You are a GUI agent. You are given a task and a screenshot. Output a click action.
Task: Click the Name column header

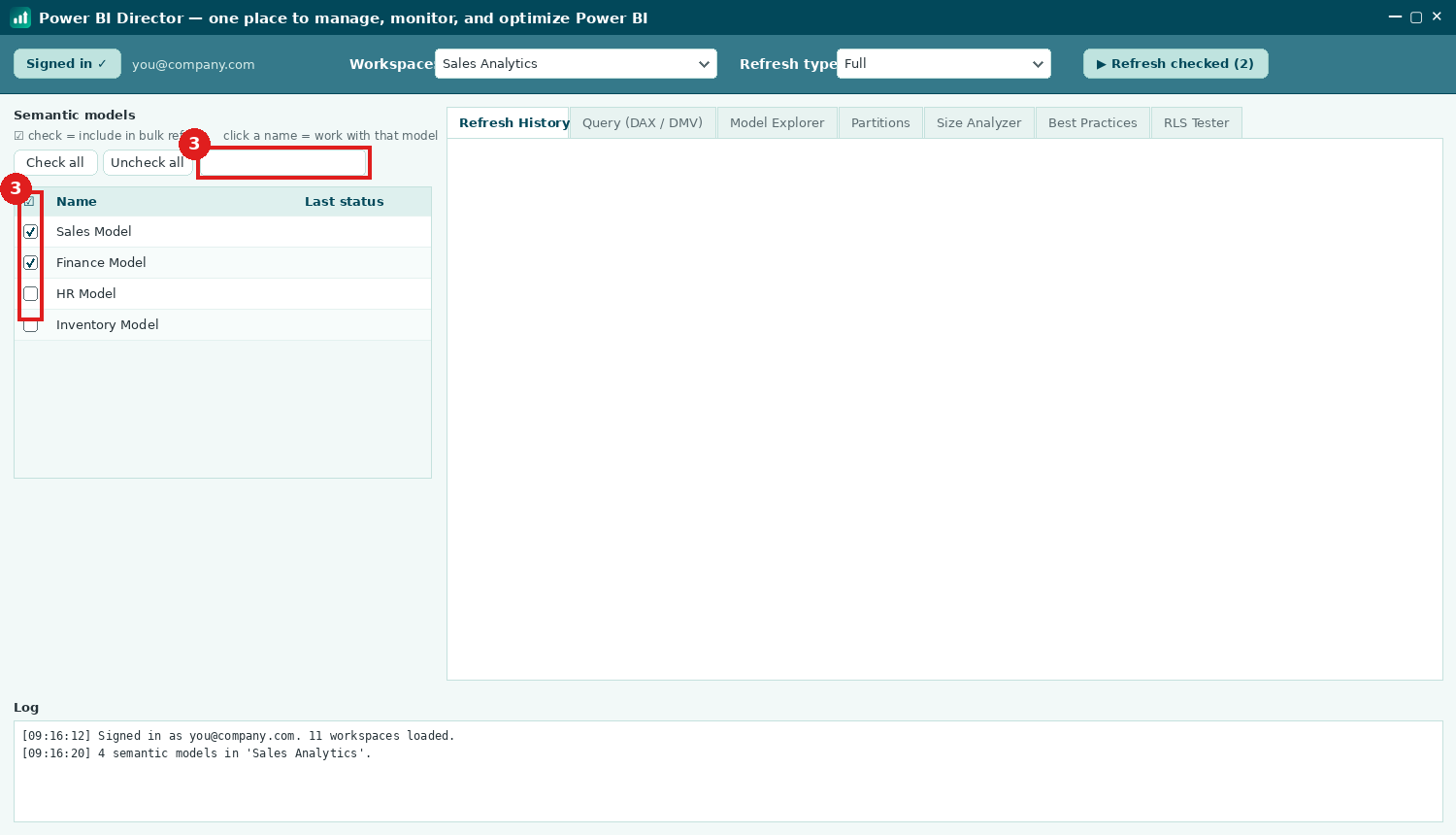coord(77,202)
